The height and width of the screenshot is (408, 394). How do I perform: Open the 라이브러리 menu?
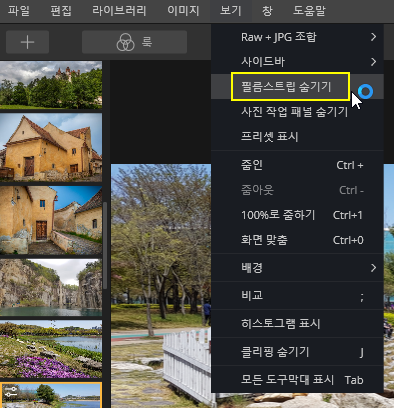[119, 11]
